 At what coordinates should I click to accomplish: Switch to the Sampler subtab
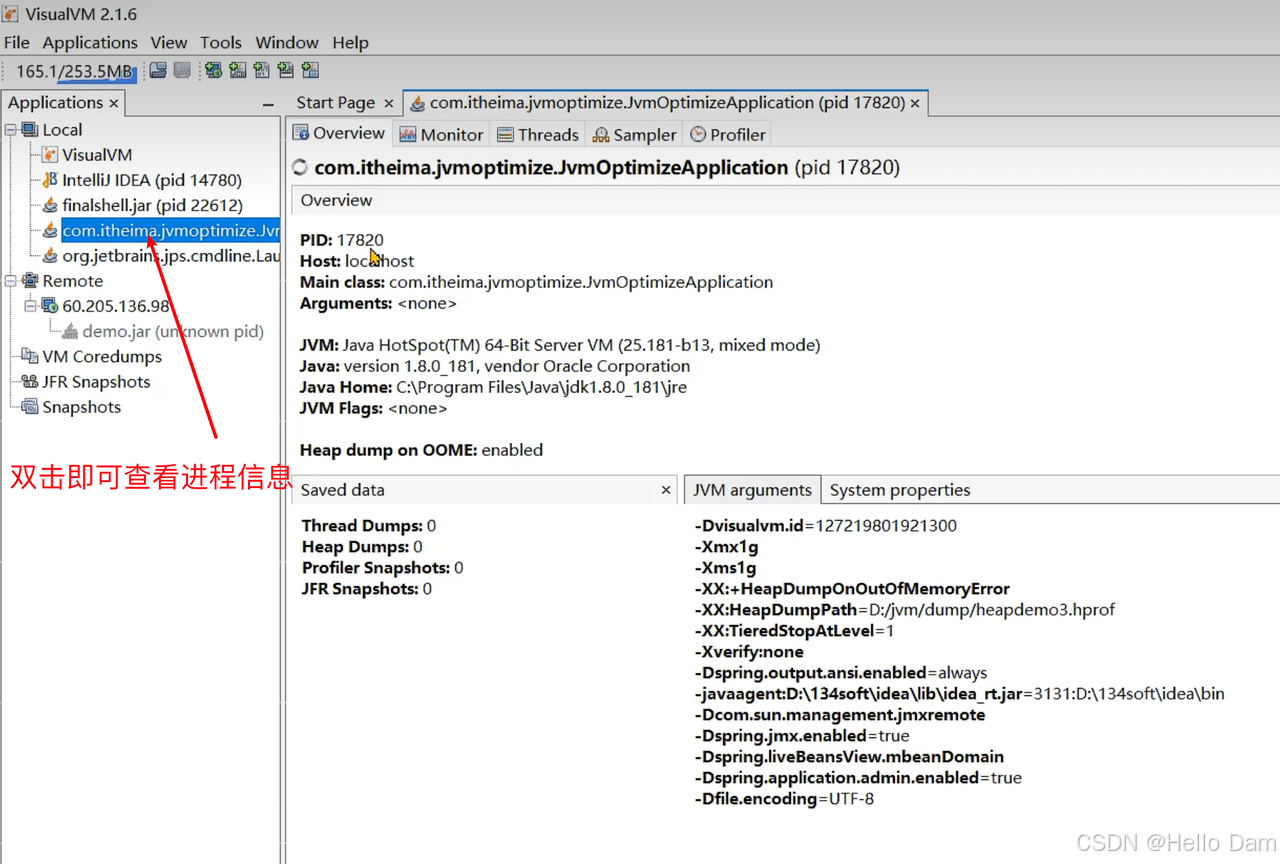[634, 134]
